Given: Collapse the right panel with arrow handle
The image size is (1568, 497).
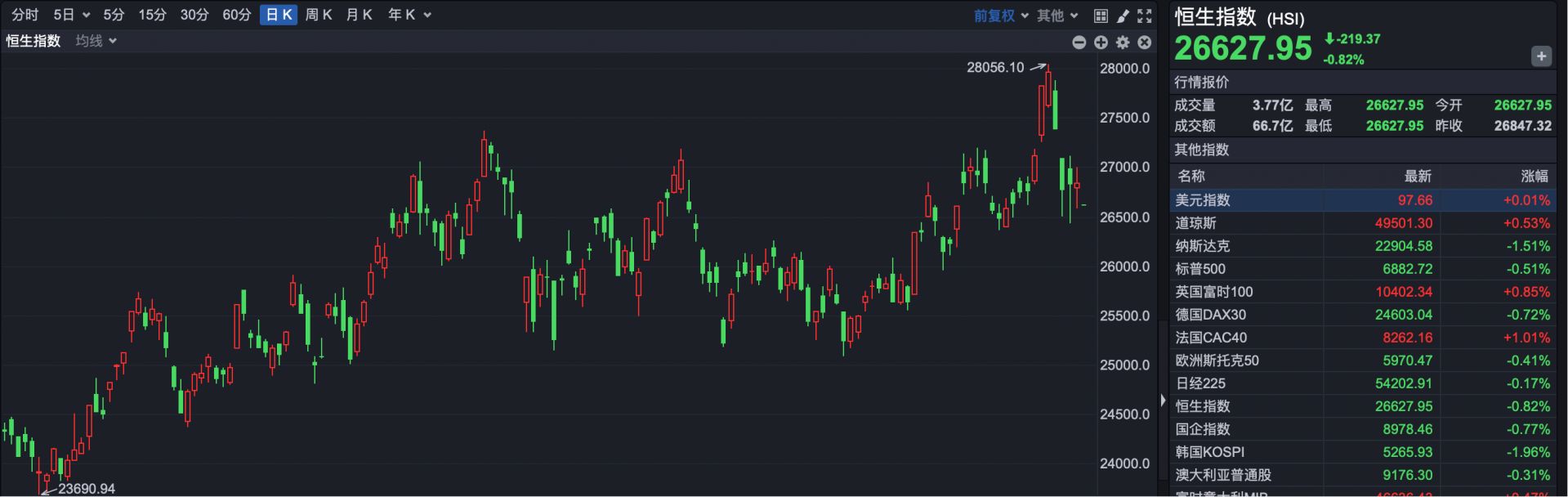Looking at the screenshot, I should coord(1163,400).
